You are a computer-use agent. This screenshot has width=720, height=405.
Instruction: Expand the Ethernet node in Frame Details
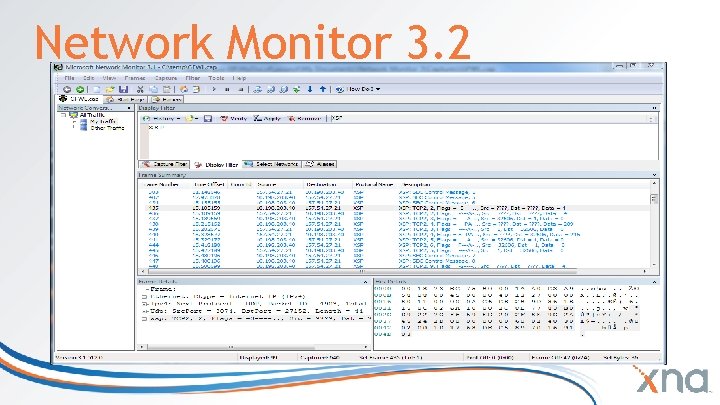(x=144, y=297)
